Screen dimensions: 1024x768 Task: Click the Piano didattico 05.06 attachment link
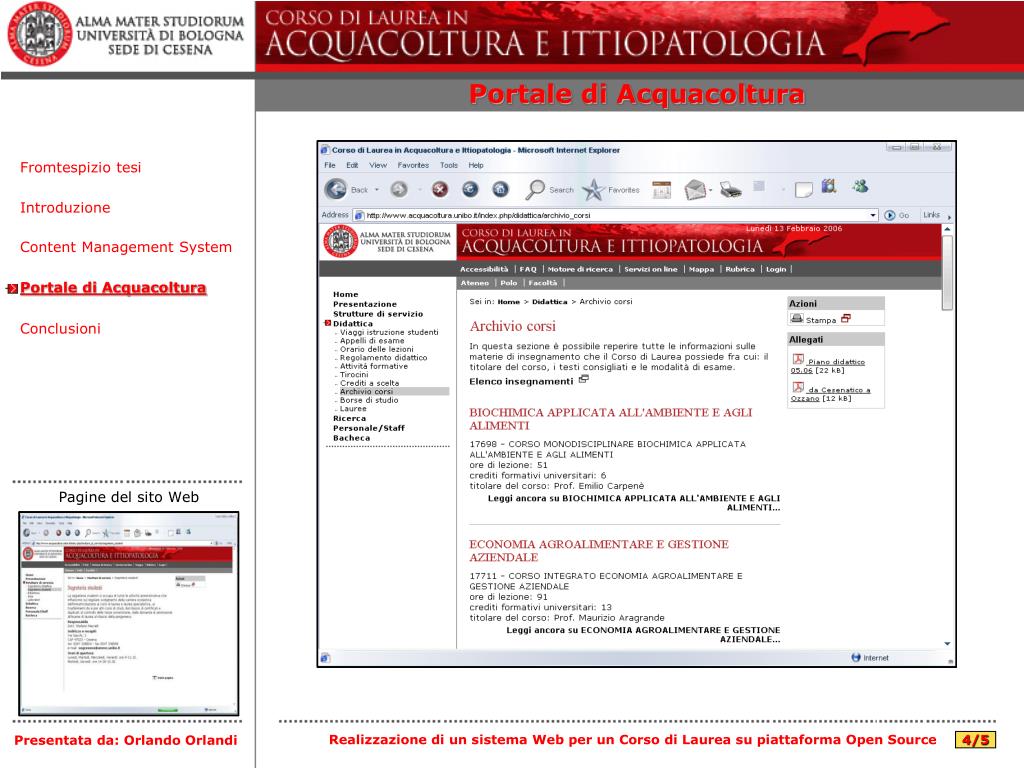(827, 366)
